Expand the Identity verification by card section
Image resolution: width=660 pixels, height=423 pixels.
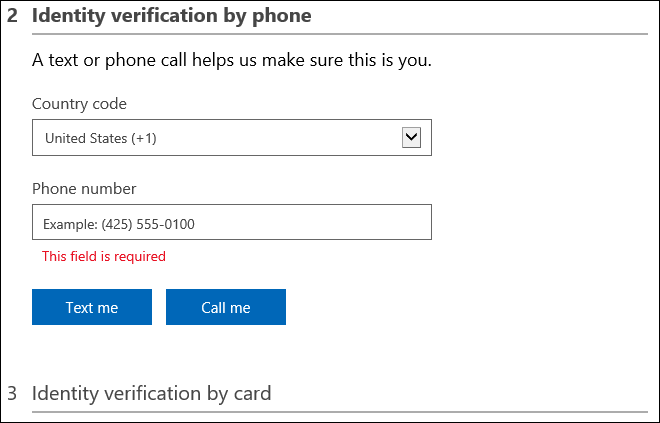pos(151,393)
